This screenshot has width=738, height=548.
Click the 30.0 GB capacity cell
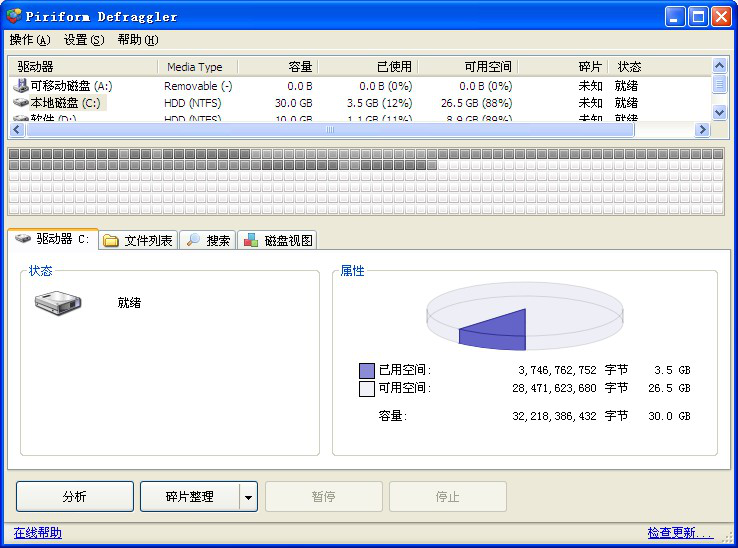coord(294,103)
